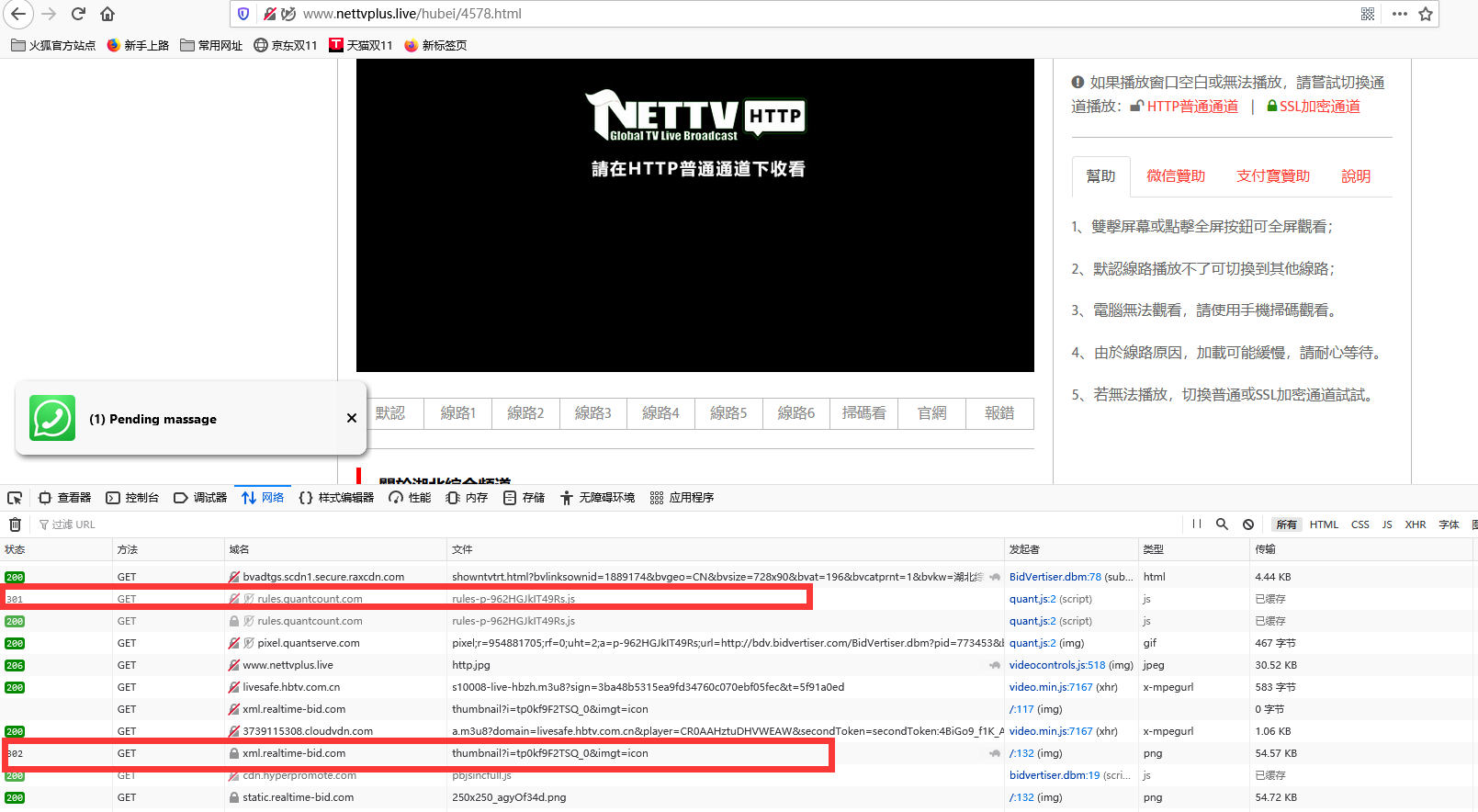This screenshot has height=812, width=1478.
Task: Select the livesafe.hbtv.com.cn request row
Action: (x=739, y=687)
